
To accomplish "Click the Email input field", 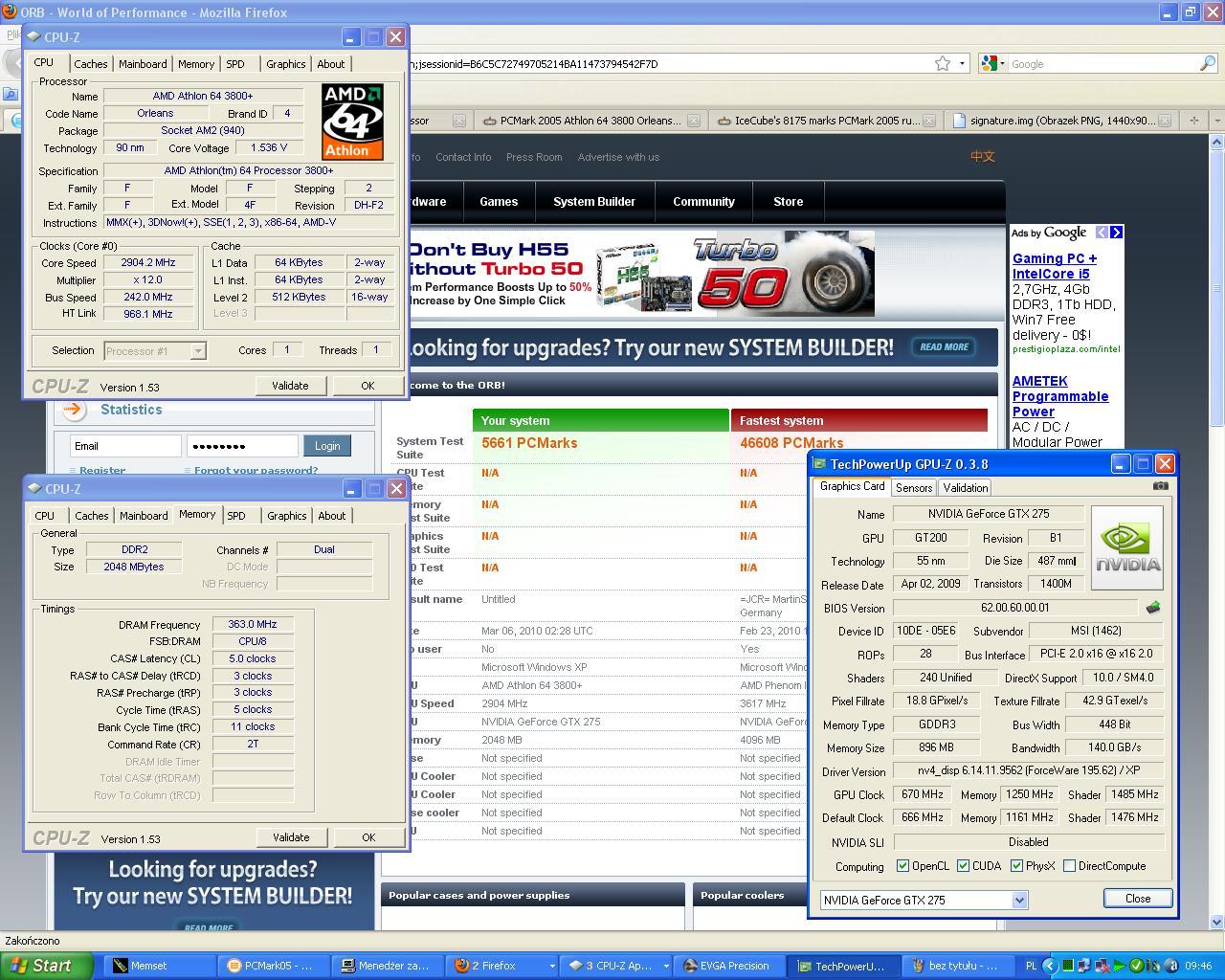I will [125, 446].
